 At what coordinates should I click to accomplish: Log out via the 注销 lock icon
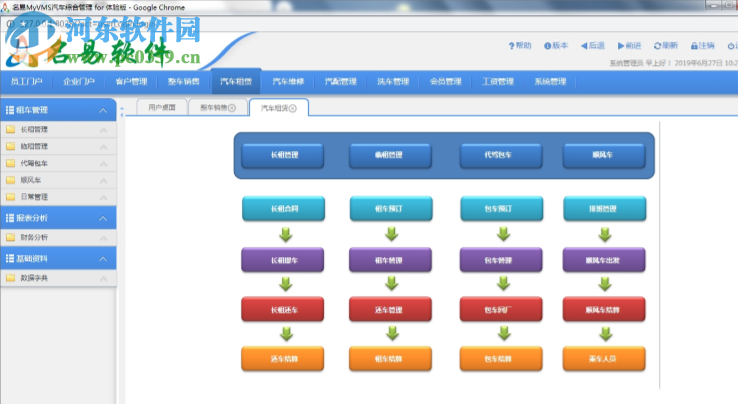point(694,46)
